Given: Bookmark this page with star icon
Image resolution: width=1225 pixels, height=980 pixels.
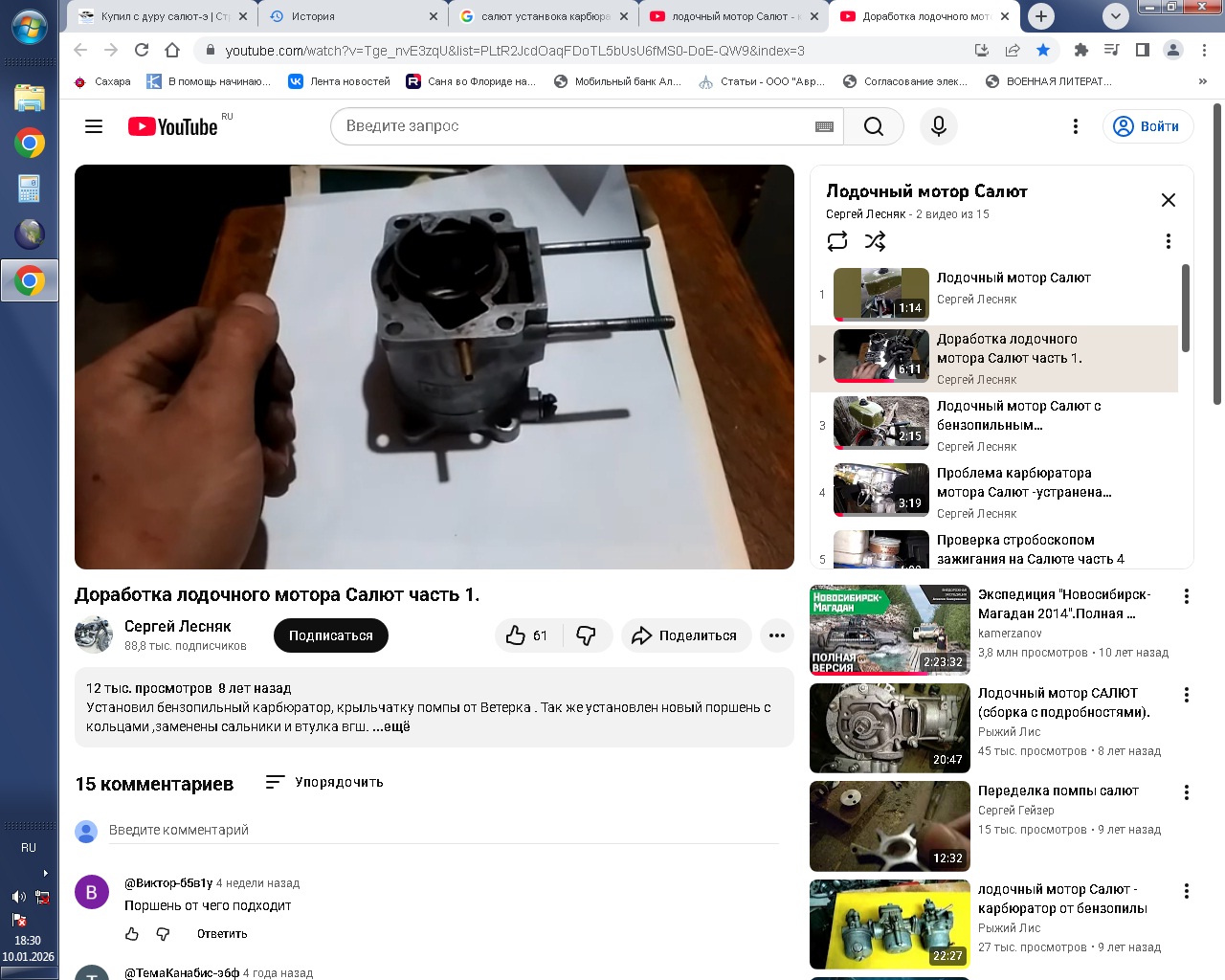Looking at the screenshot, I should pos(1043,50).
